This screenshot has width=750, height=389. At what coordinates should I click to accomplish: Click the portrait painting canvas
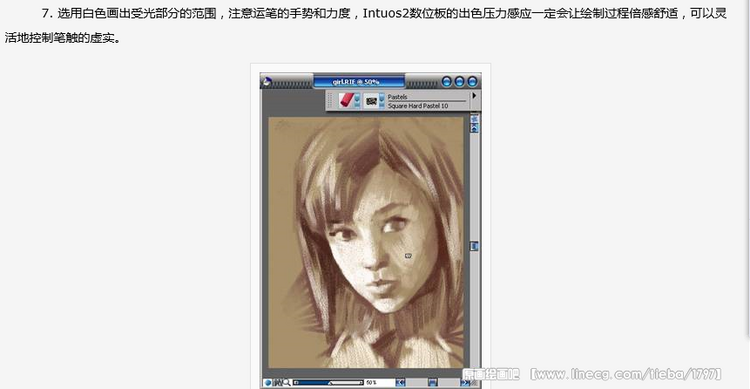(x=365, y=243)
